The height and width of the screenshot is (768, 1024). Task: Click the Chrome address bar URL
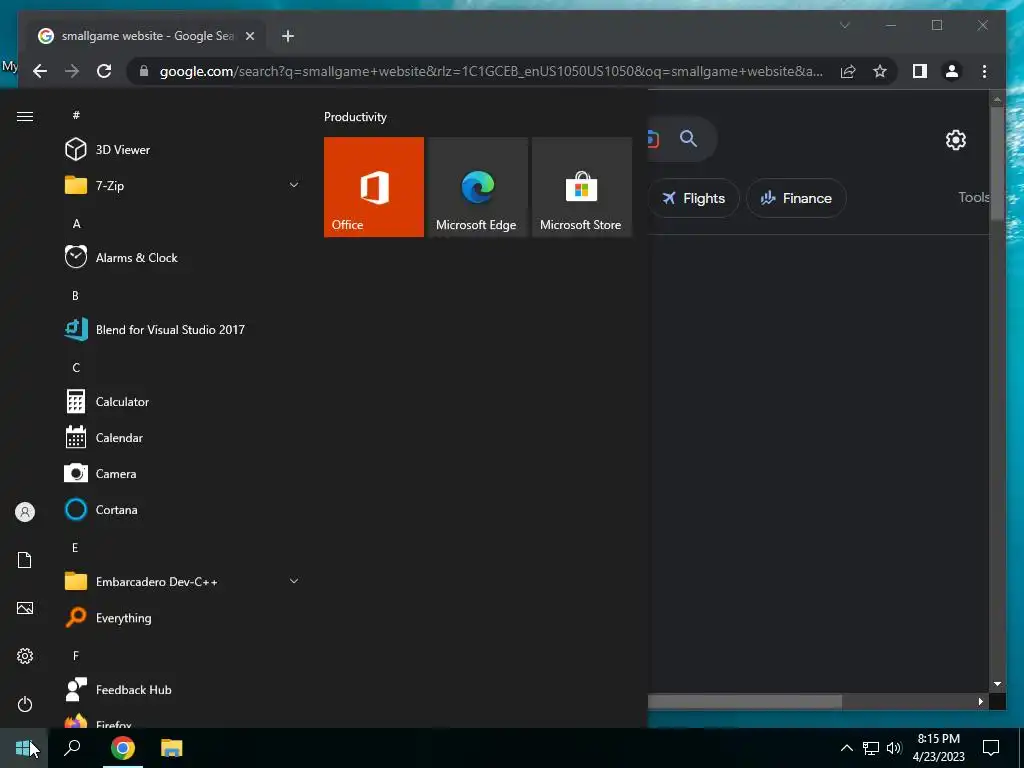[491, 71]
